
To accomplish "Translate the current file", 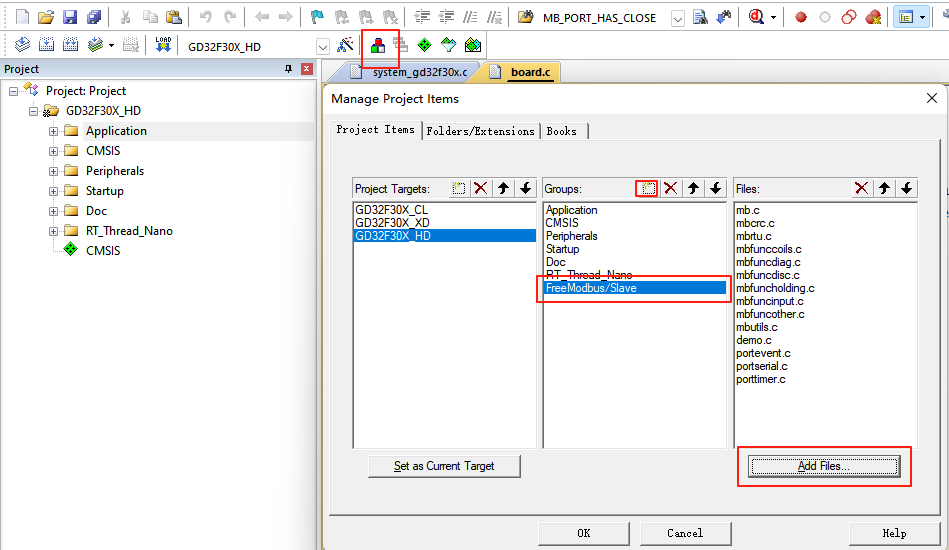I will tap(22, 44).
